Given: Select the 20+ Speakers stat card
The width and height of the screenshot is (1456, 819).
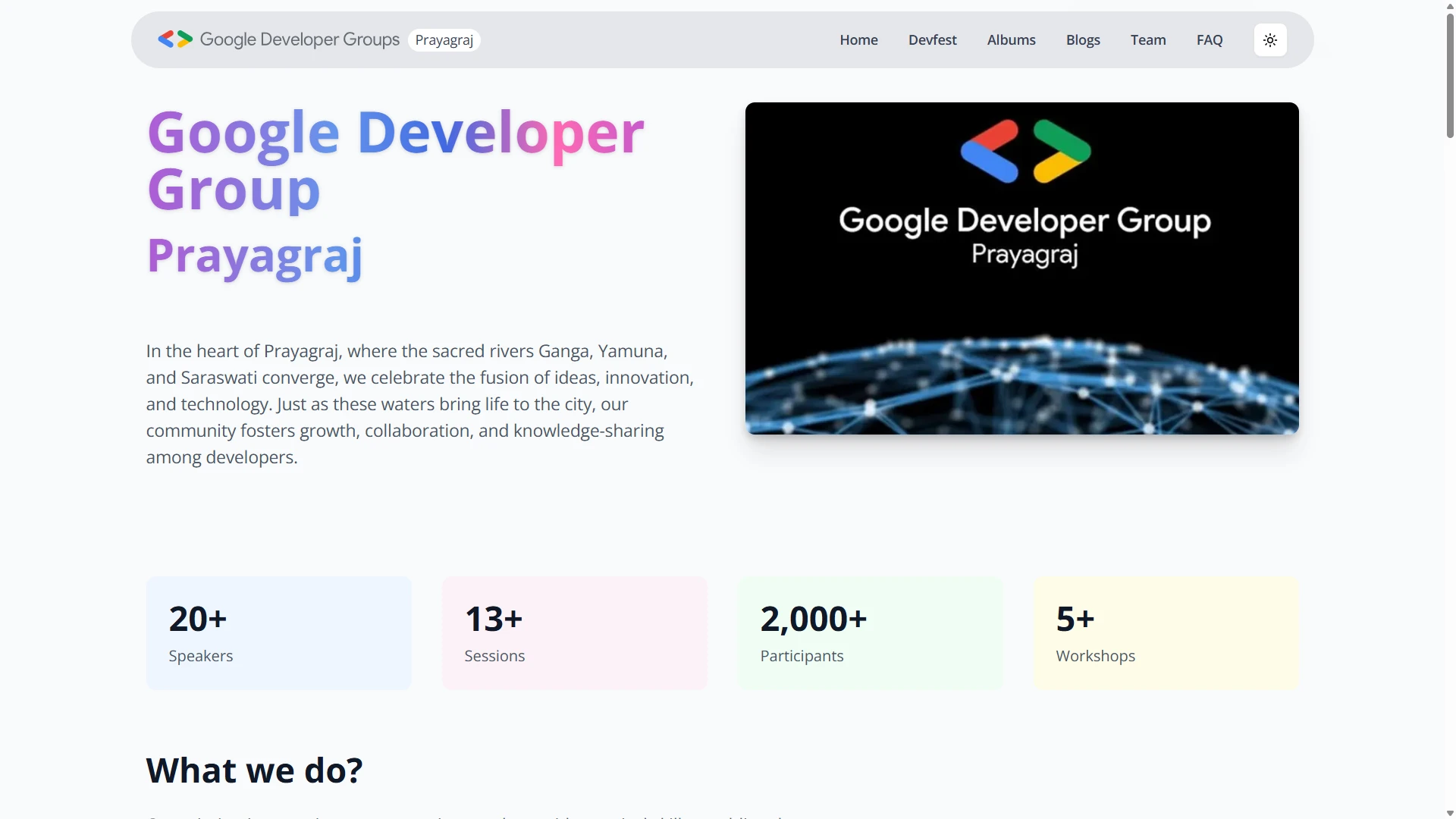Looking at the screenshot, I should point(278,632).
